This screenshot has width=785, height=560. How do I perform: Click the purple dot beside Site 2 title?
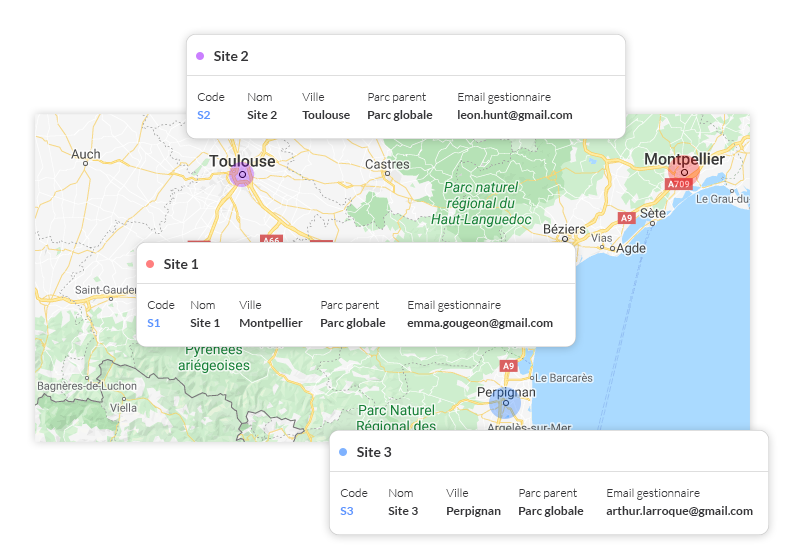(200, 56)
